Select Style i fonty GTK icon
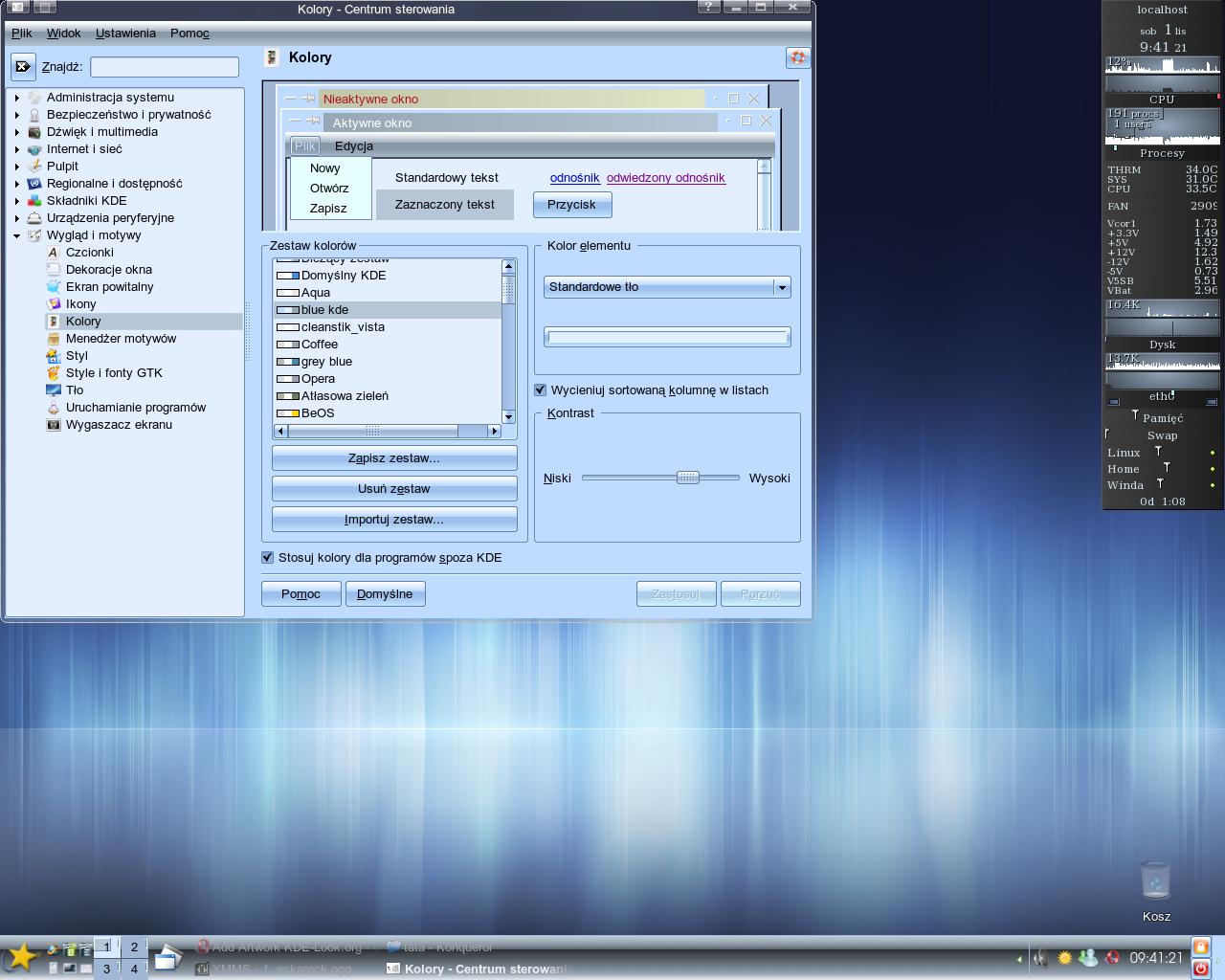 tap(54, 373)
